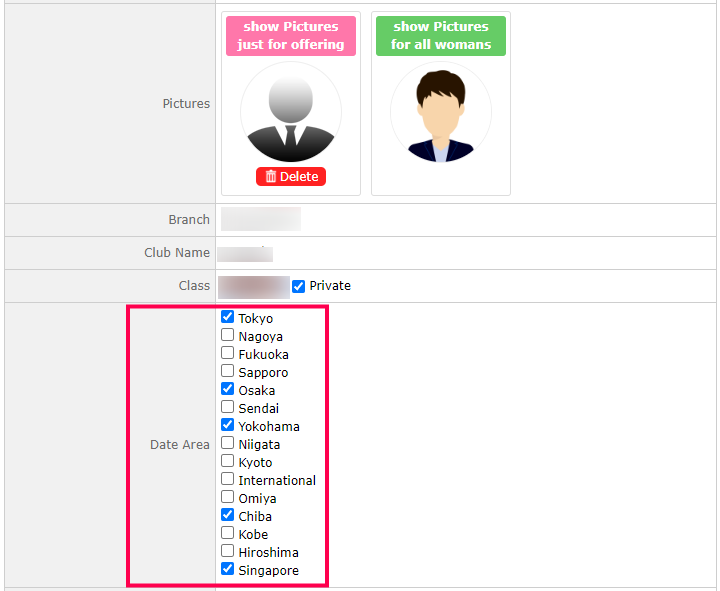Check the Hiroshima checkbox
The height and width of the screenshot is (591, 720).
[x=228, y=551]
